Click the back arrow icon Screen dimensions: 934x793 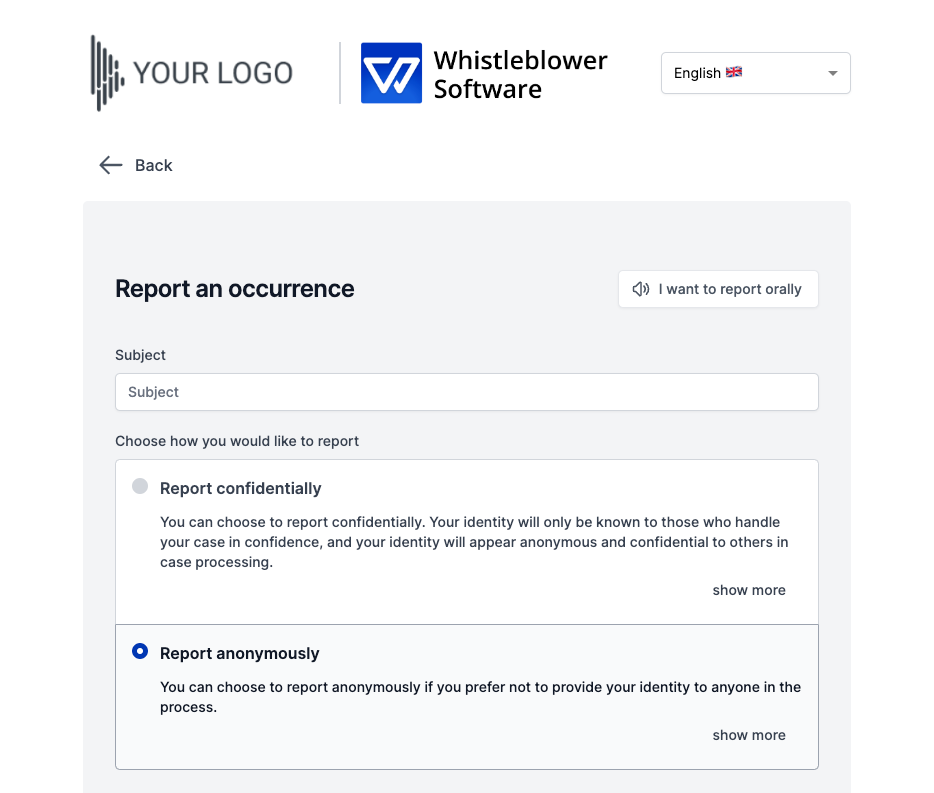(111, 165)
